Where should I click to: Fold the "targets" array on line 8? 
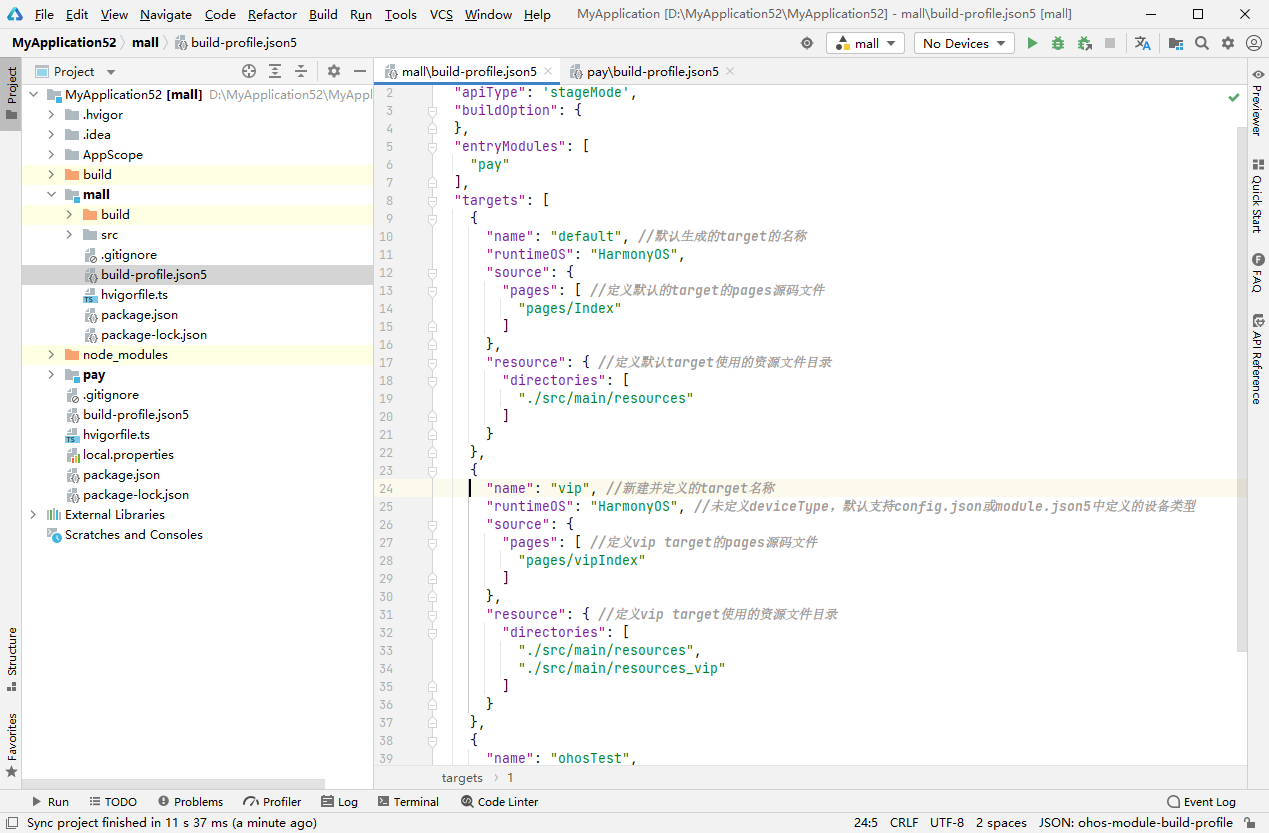click(433, 200)
